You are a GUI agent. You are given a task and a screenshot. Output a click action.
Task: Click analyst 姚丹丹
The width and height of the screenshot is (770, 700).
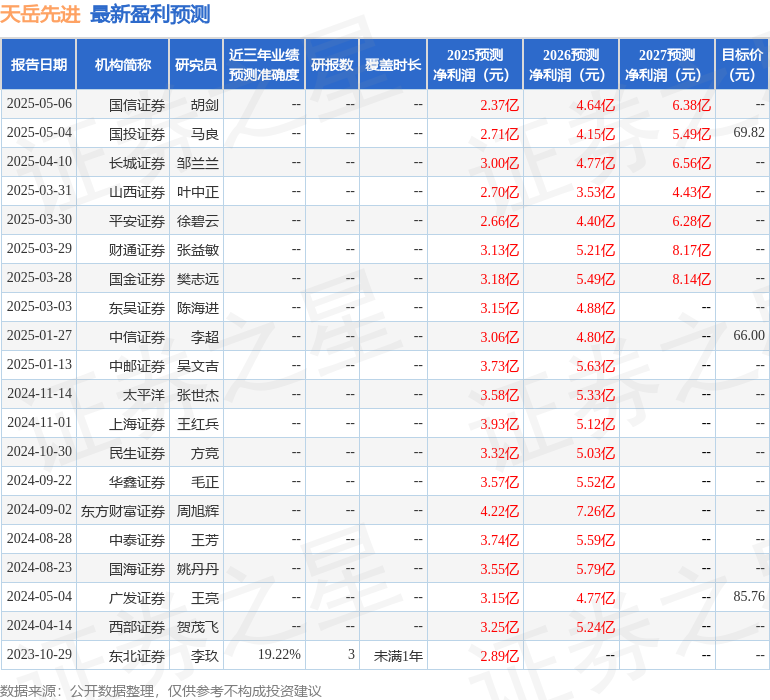point(197,569)
